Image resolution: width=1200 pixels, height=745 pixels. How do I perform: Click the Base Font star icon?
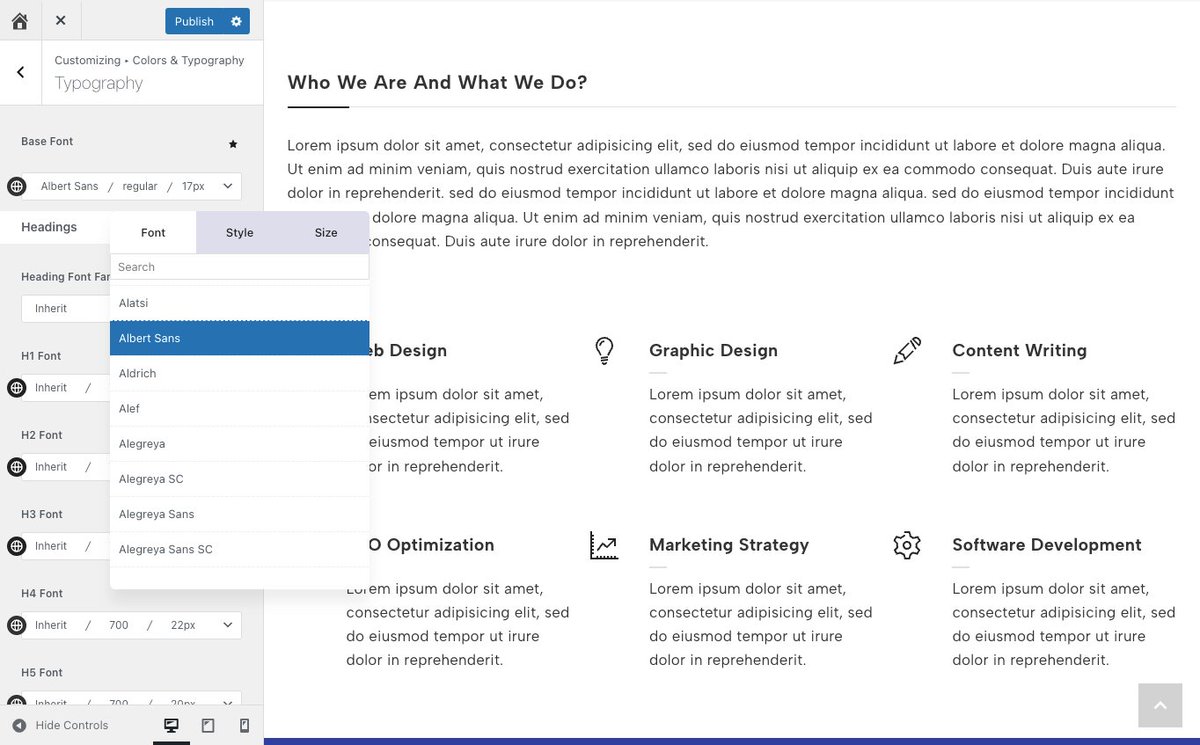click(233, 144)
